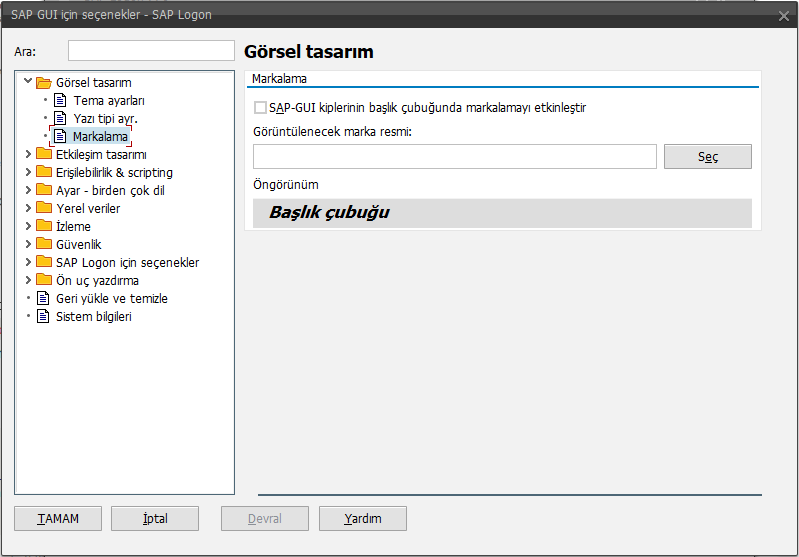Click the Erişilebilirlik & scripting label

114,173
